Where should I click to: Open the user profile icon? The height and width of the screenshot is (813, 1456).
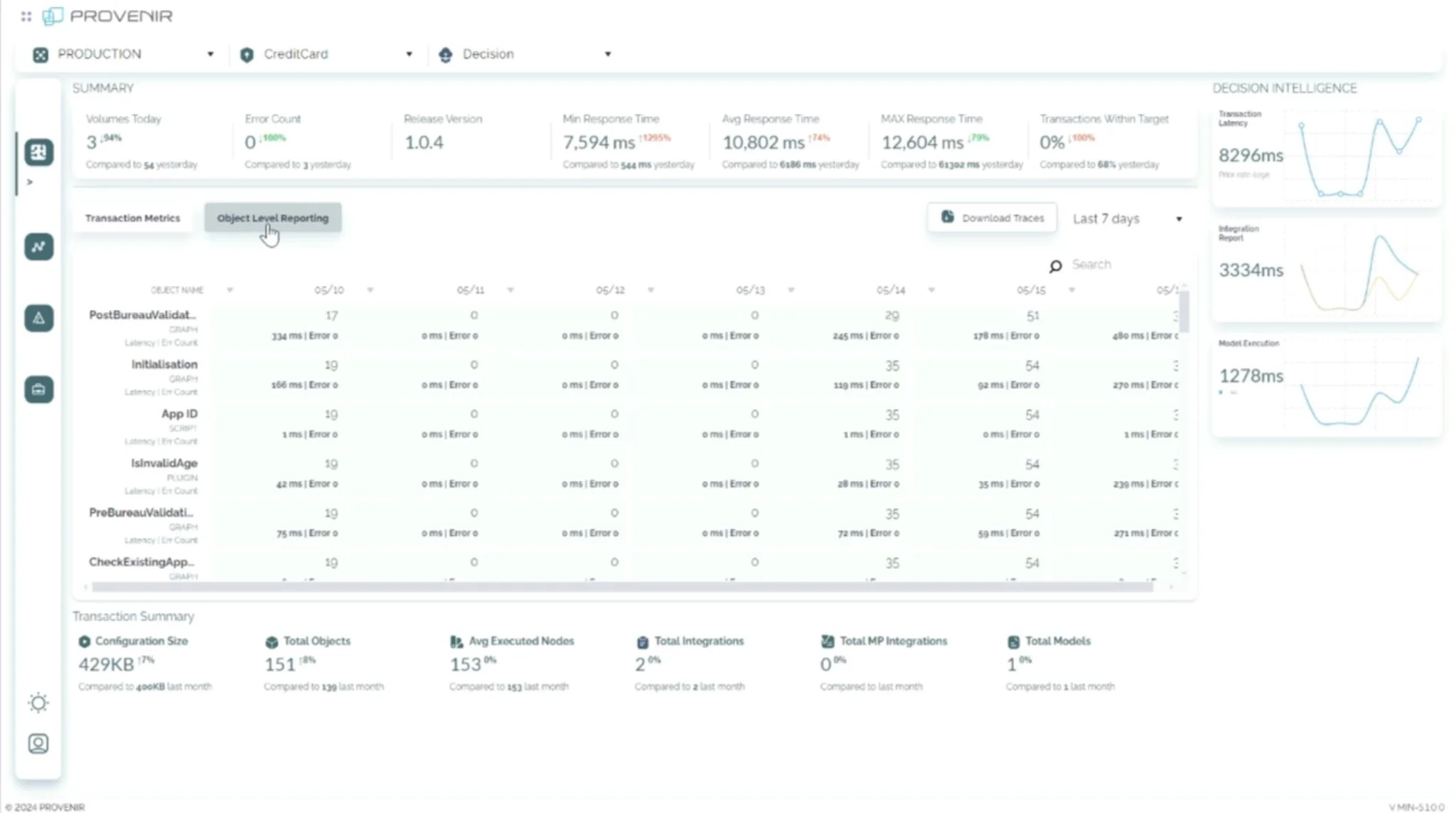[38, 743]
